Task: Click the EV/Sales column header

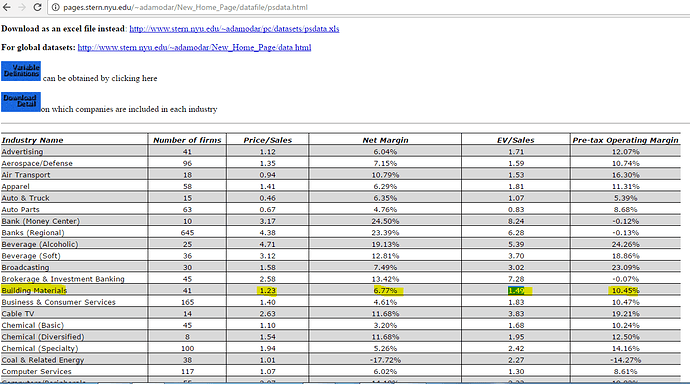Action: [516, 140]
